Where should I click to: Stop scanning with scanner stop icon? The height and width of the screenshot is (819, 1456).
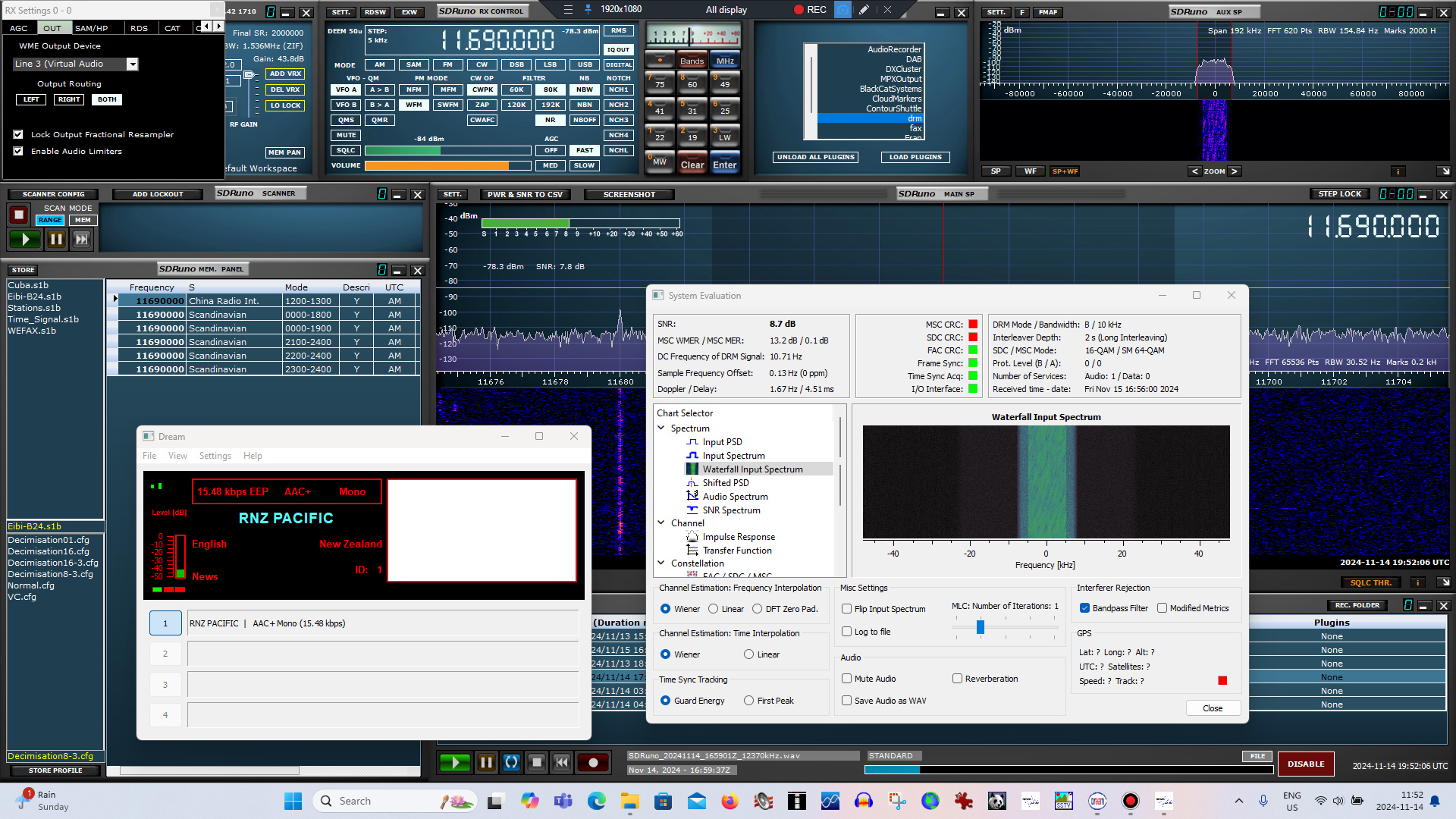coord(19,215)
